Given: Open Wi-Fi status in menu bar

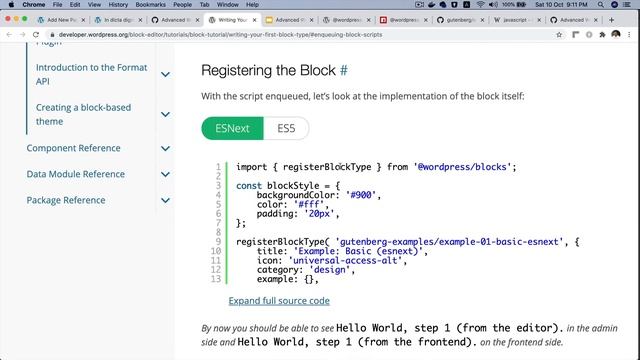Looking at the screenshot, I should coord(480,4).
